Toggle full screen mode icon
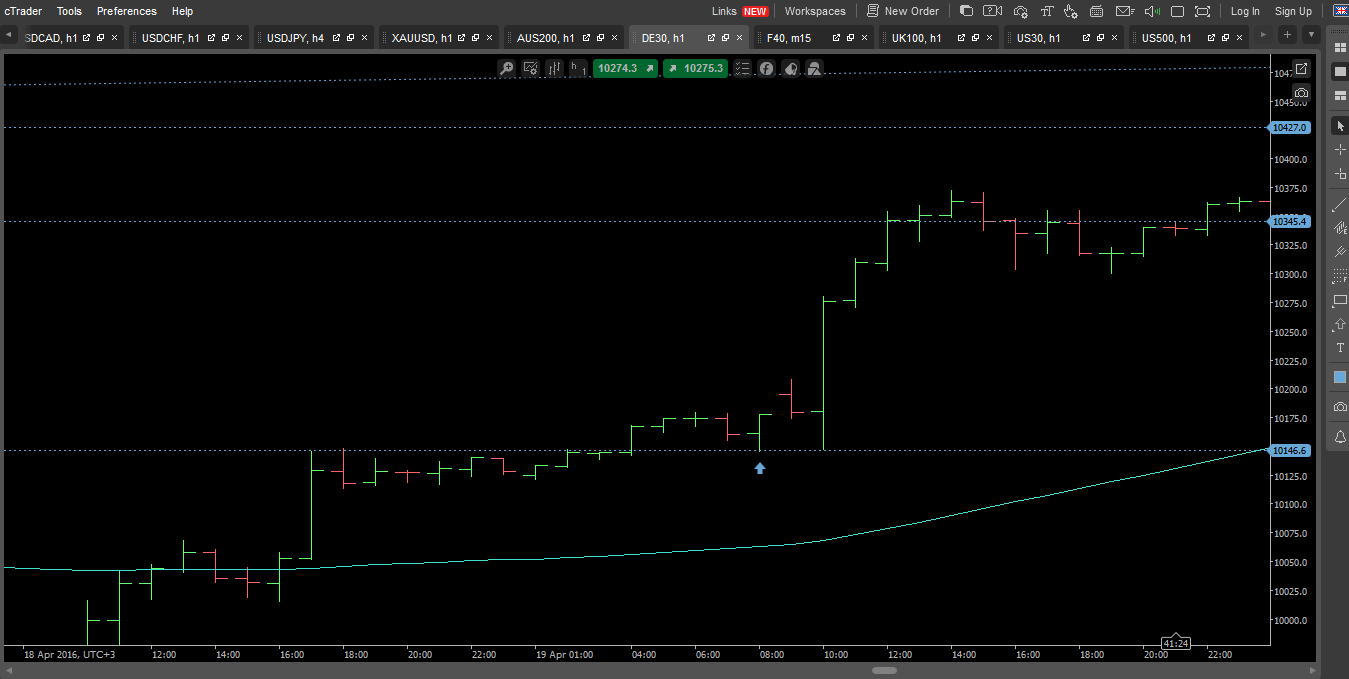Viewport: 1349px width, 679px height. point(1203,11)
